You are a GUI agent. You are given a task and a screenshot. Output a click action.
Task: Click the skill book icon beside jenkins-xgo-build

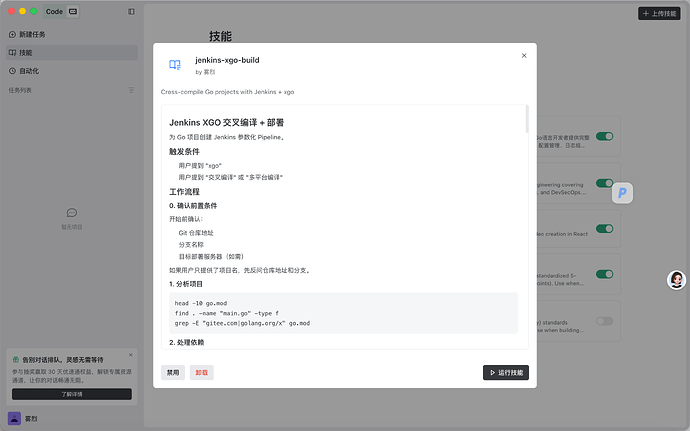coord(175,65)
